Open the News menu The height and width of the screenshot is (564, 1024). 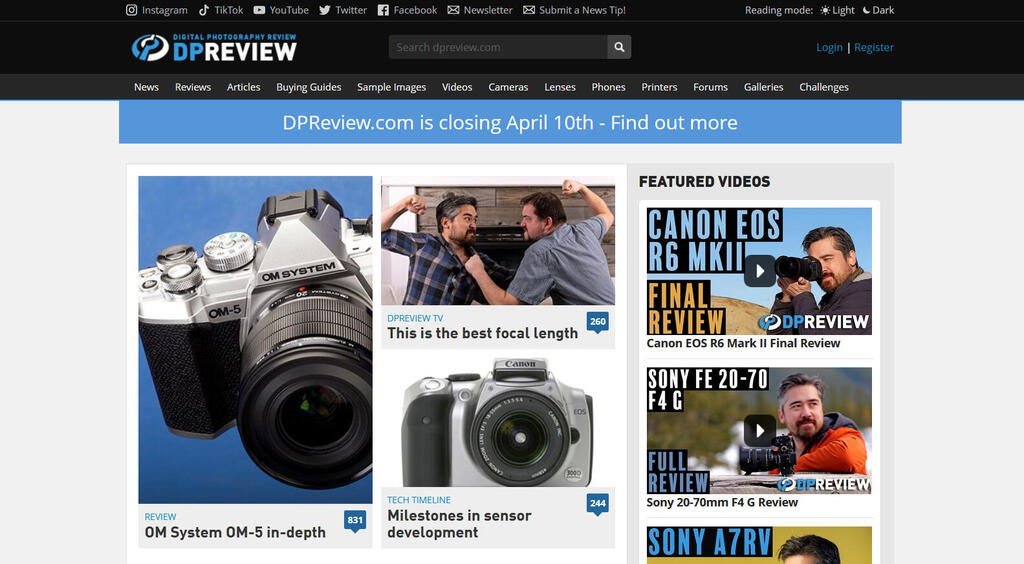tap(146, 87)
